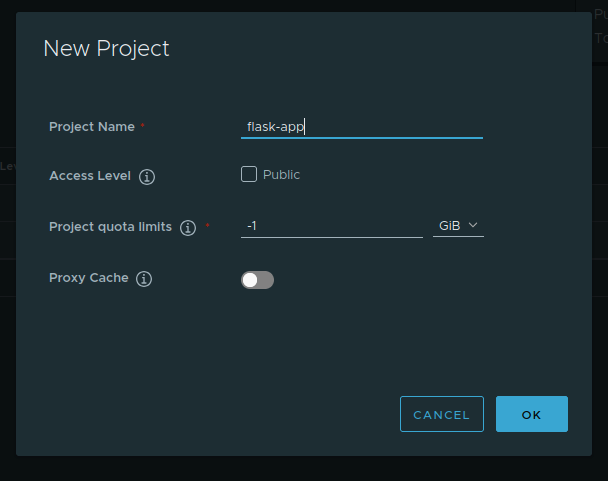
Task: Check the Public access checkbox
Action: coord(249,175)
